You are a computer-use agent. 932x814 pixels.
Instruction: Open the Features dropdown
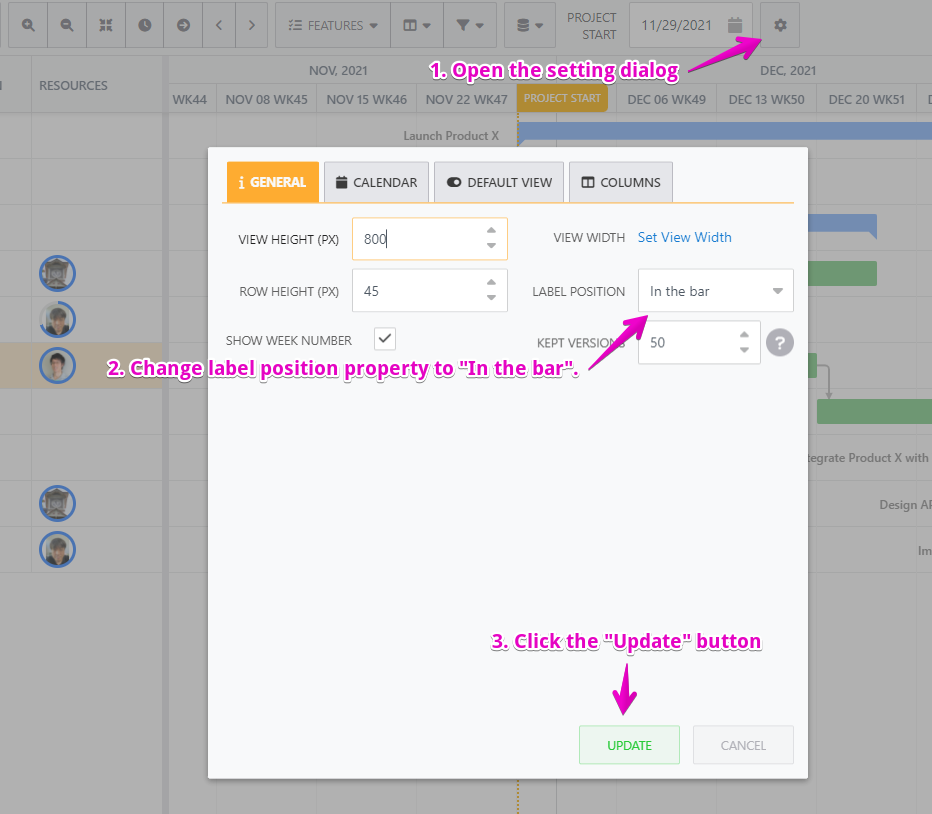click(332, 25)
